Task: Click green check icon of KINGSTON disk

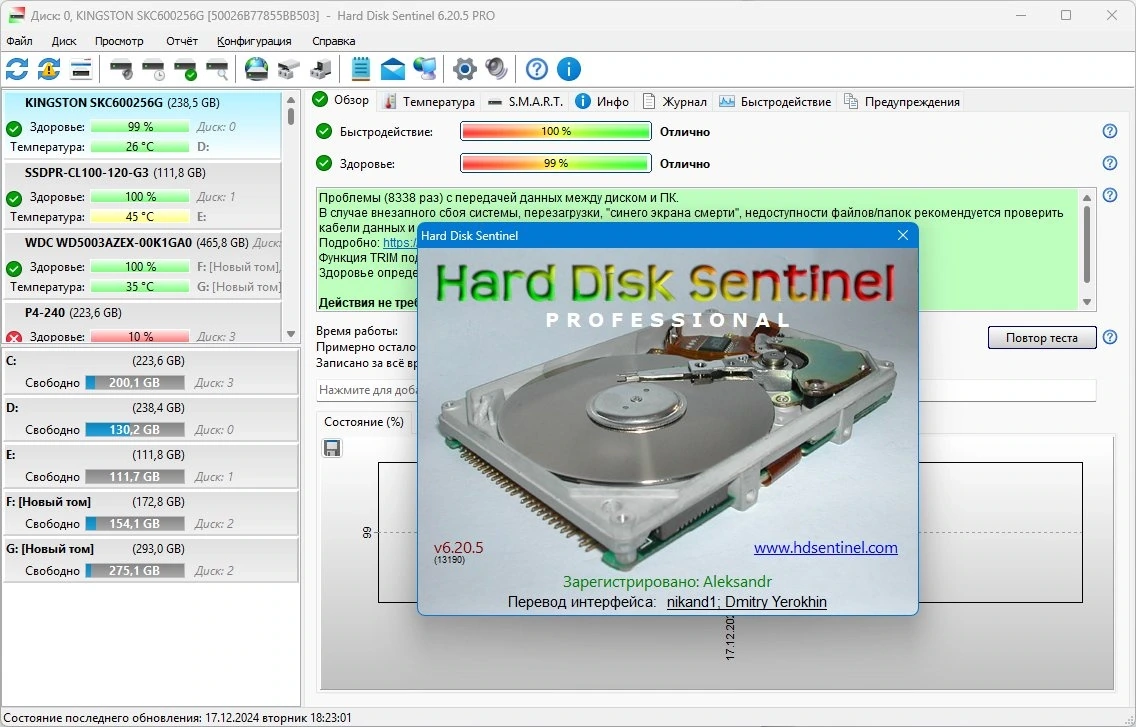Action: tap(14, 129)
